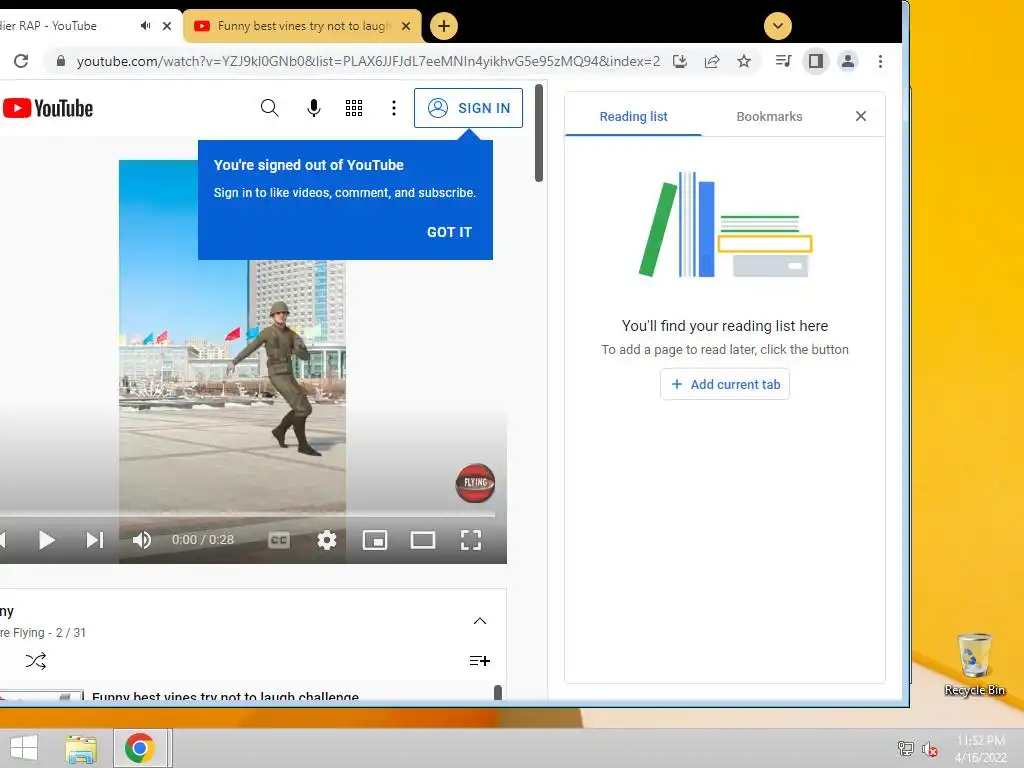Share this page via the share icon

(712, 61)
